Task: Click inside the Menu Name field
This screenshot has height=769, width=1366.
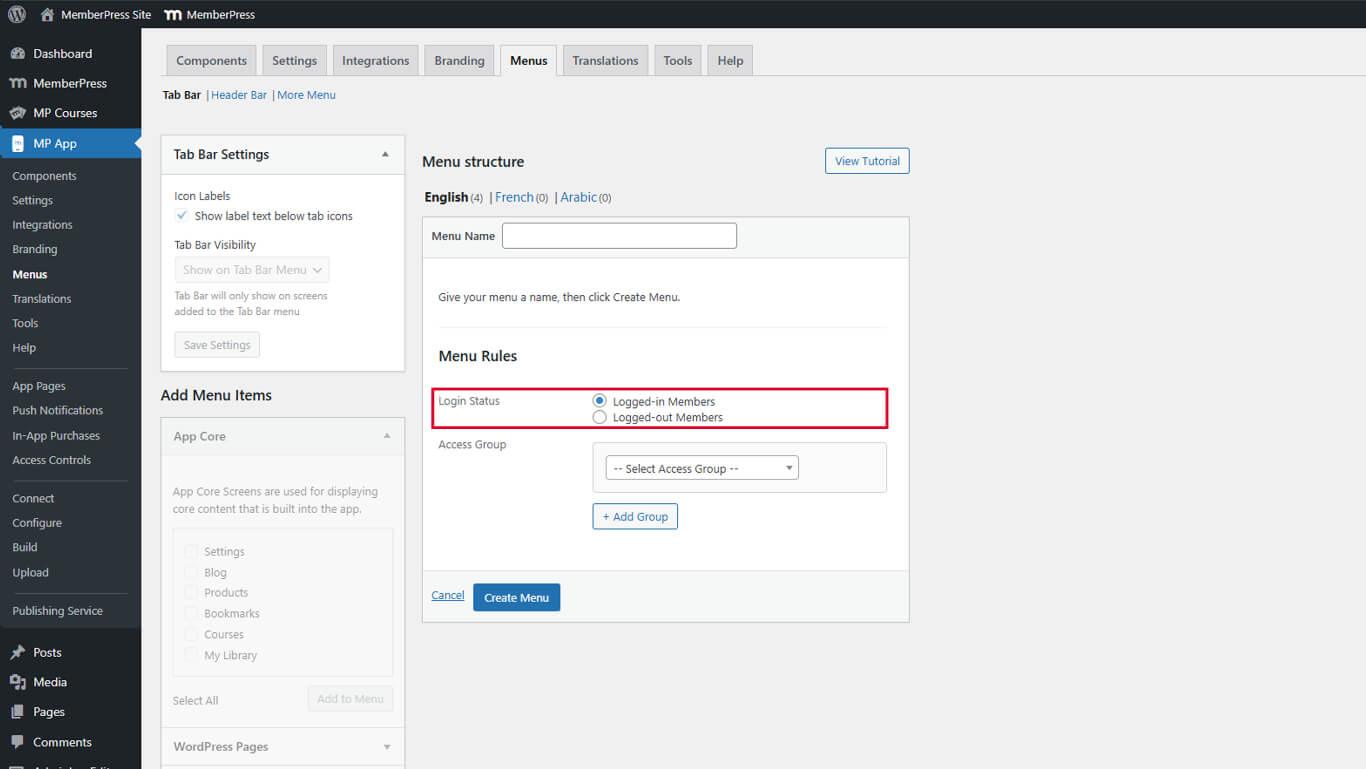Action: point(618,235)
